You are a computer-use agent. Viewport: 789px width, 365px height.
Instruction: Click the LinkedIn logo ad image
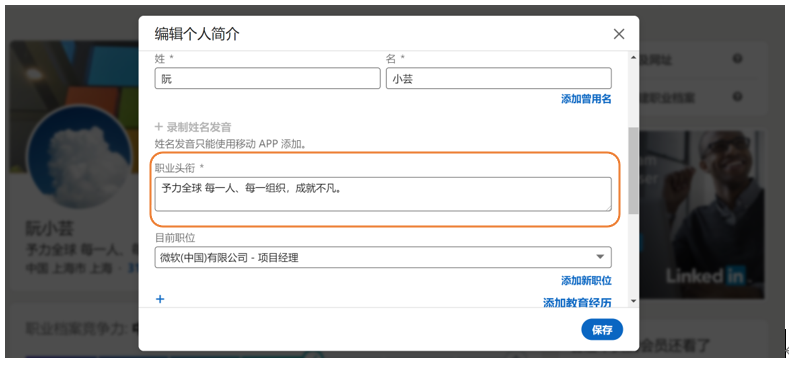702,214
